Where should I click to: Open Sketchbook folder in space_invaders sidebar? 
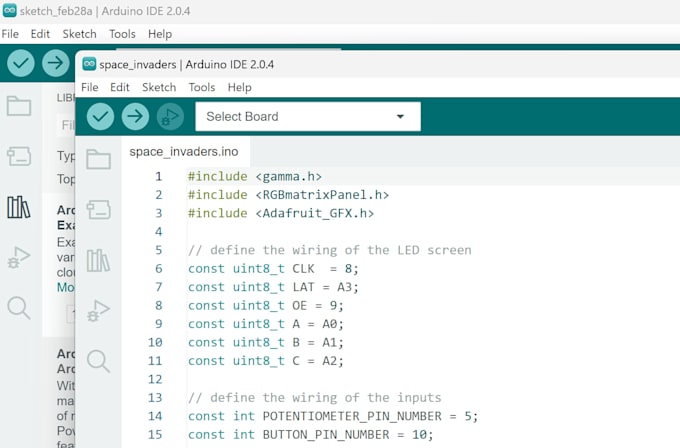(x=98, y=159)
